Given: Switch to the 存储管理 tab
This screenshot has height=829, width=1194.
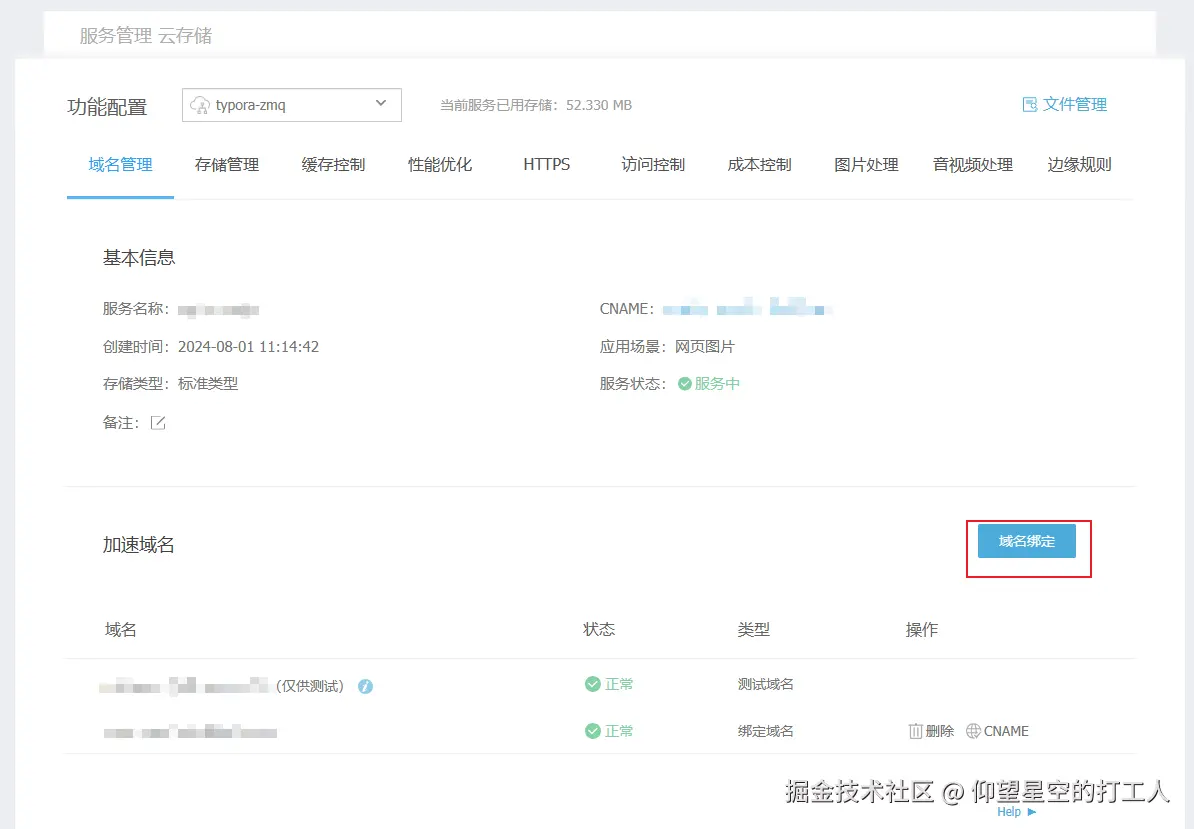Looking at the screenshot, I should [x=227, y=164].
